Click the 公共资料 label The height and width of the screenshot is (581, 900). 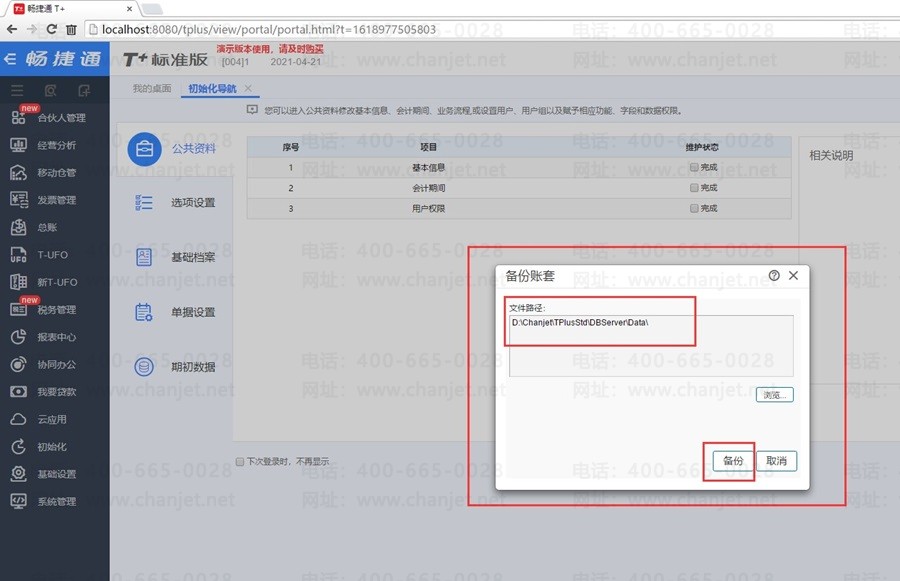(194, 149)
